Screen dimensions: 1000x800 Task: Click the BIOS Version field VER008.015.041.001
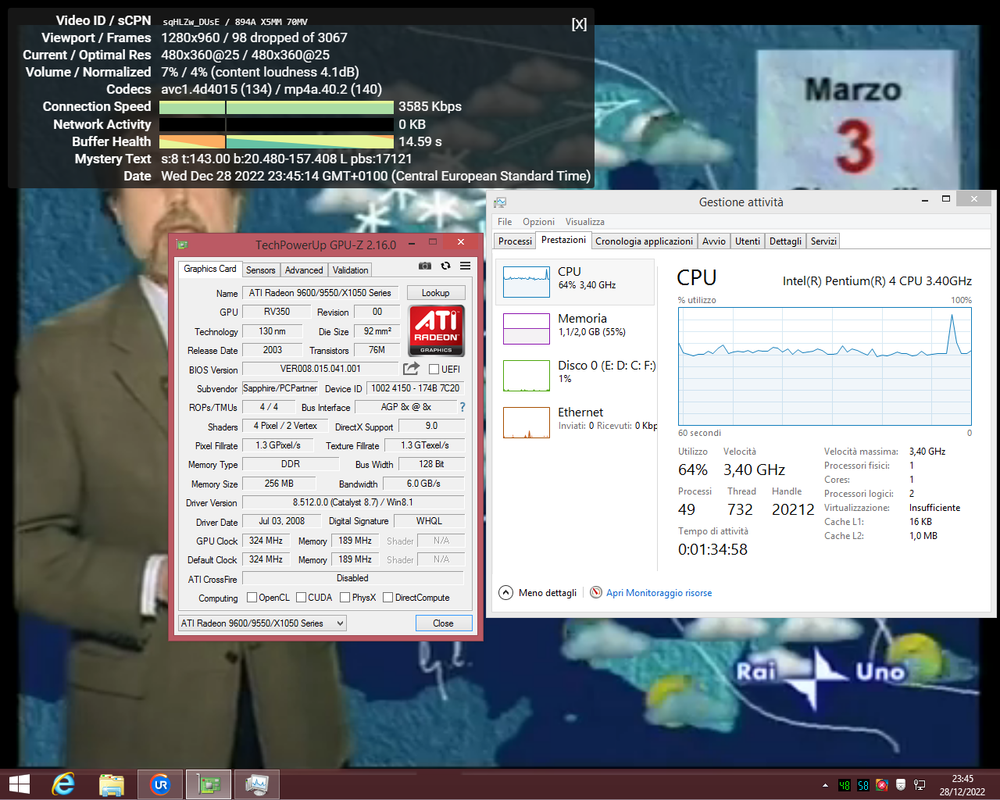click(x=321, y=369)
